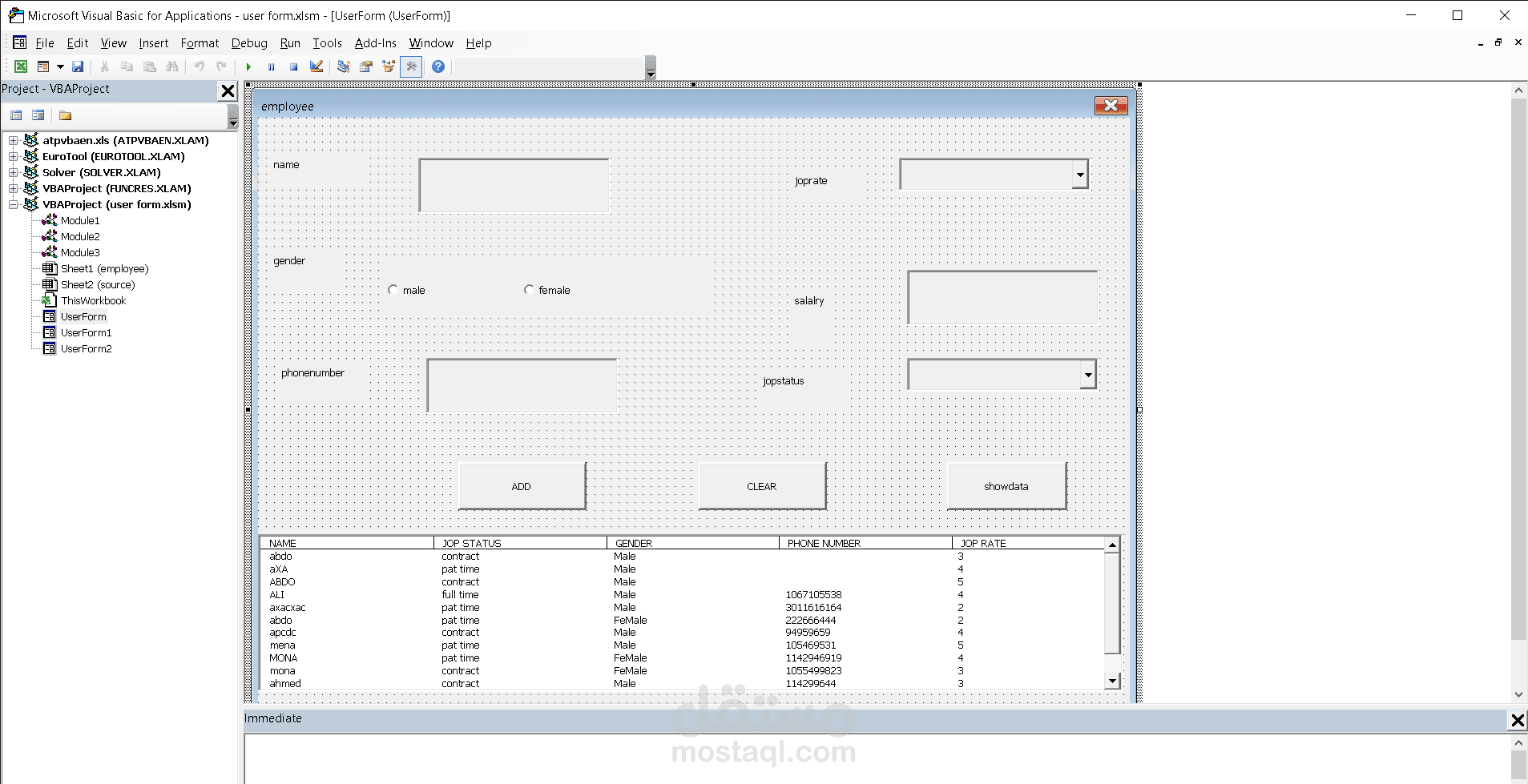Click Toggle Folders icon in Project panel
1528x784 pixels.
66,115
